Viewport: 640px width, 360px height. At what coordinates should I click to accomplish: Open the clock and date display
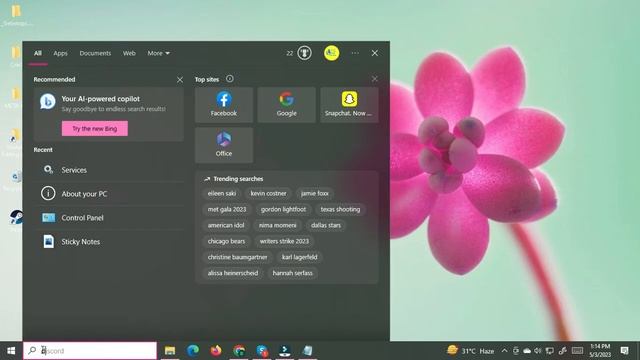[x=600, y=351]
